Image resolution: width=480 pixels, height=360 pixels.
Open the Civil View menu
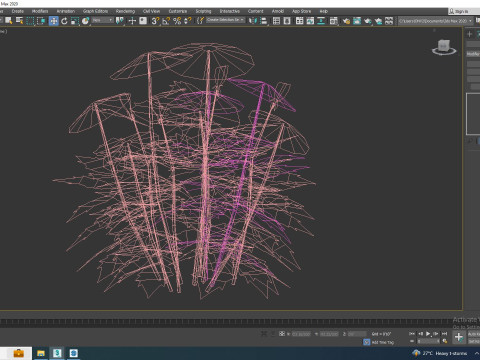[x=151, y=11]
